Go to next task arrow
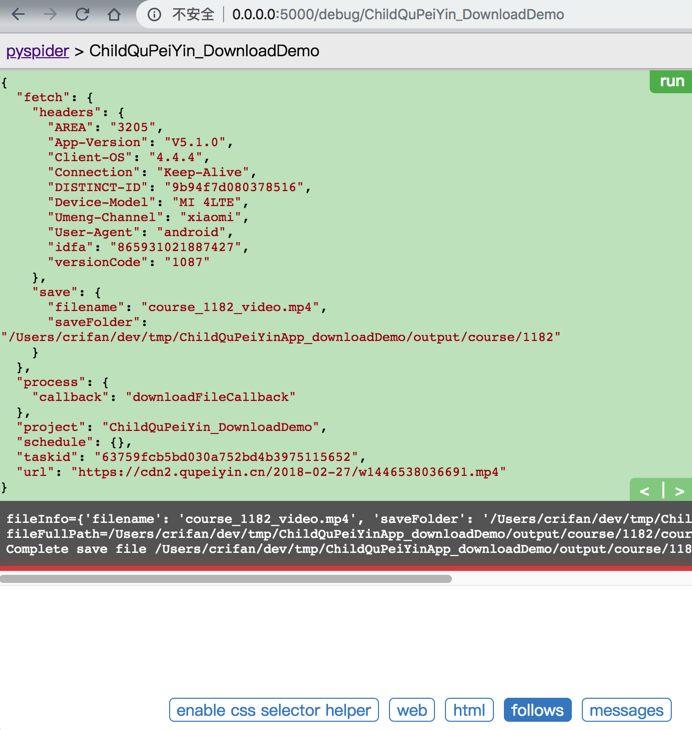692x730 pixels. (679, 491)
